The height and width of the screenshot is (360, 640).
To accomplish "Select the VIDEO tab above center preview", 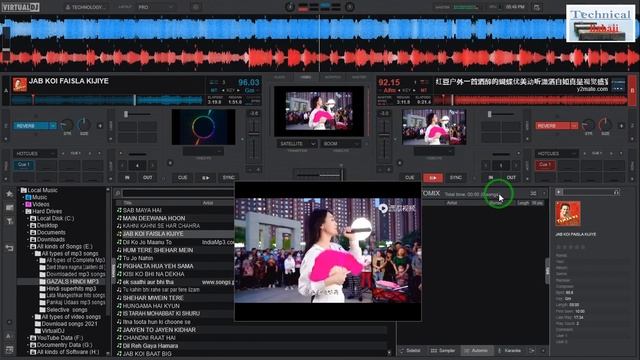I will tap(305, 77).
